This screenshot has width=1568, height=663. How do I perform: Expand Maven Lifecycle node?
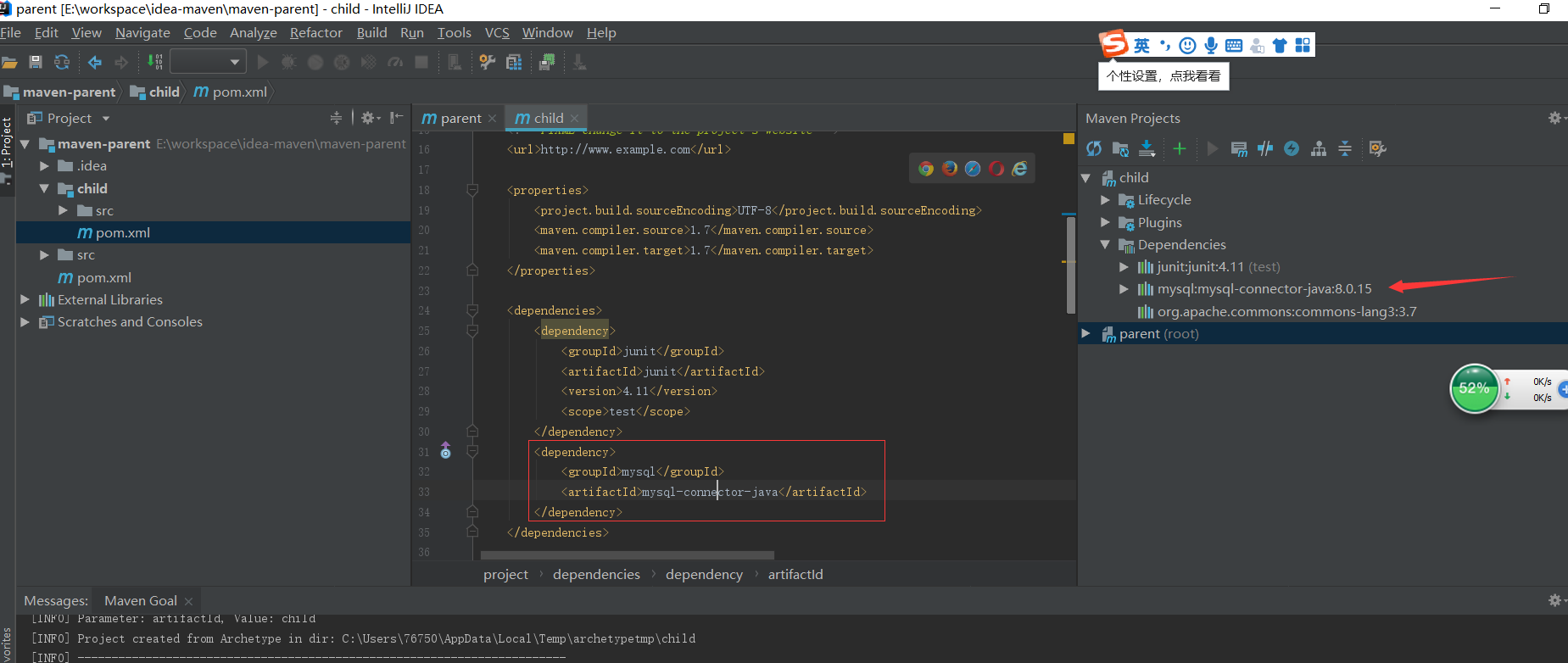coord(1105,200)
